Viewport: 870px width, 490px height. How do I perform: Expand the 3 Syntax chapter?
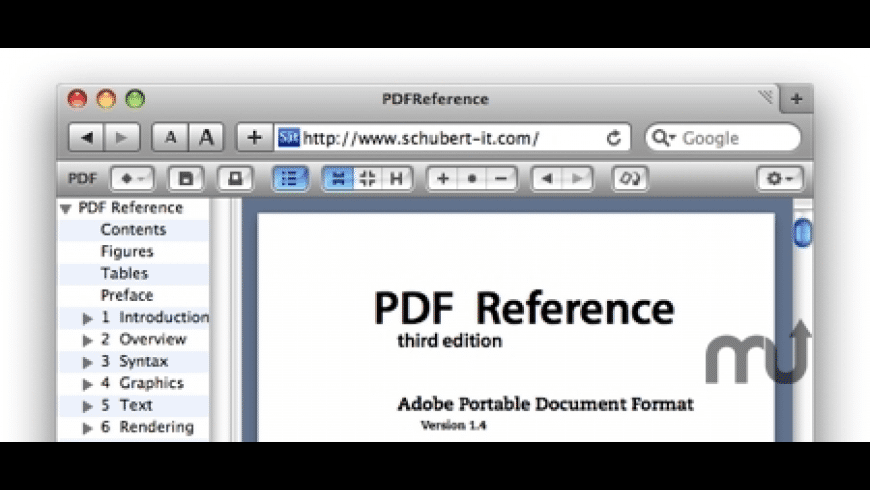(x=87, y=362)
